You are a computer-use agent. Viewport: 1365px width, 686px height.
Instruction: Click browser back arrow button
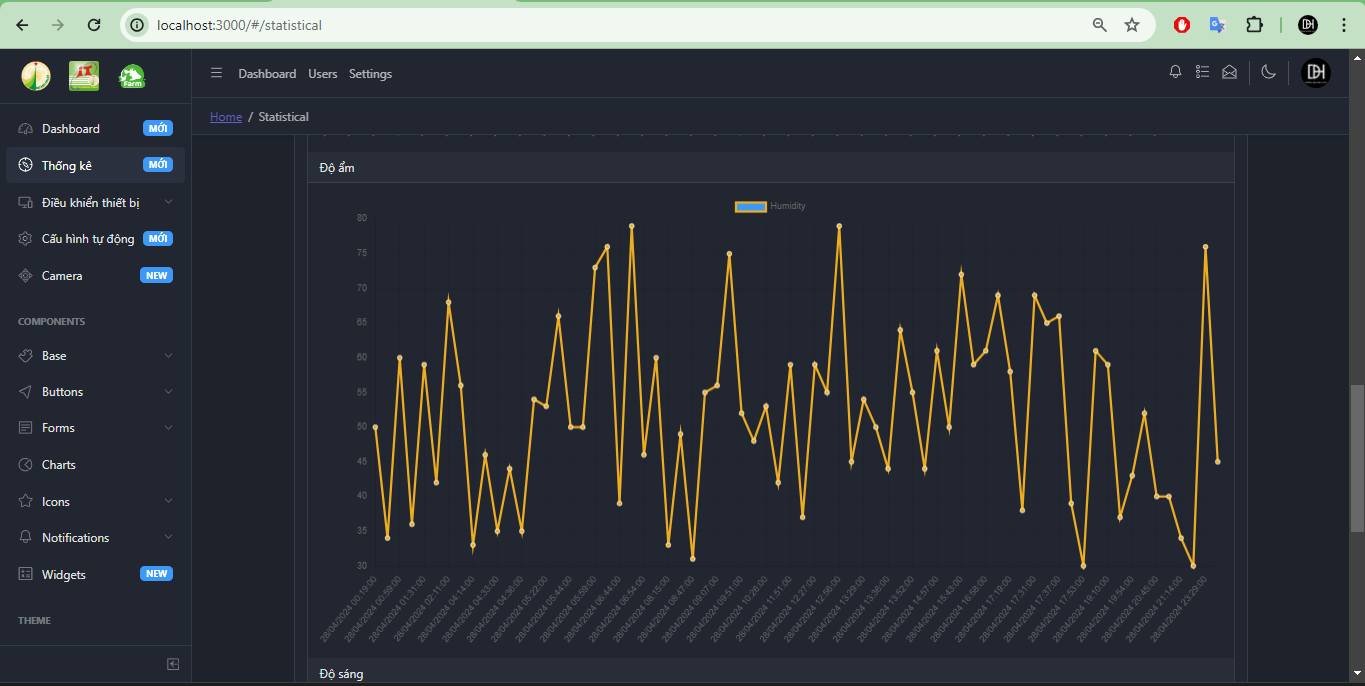pos(22,25)
